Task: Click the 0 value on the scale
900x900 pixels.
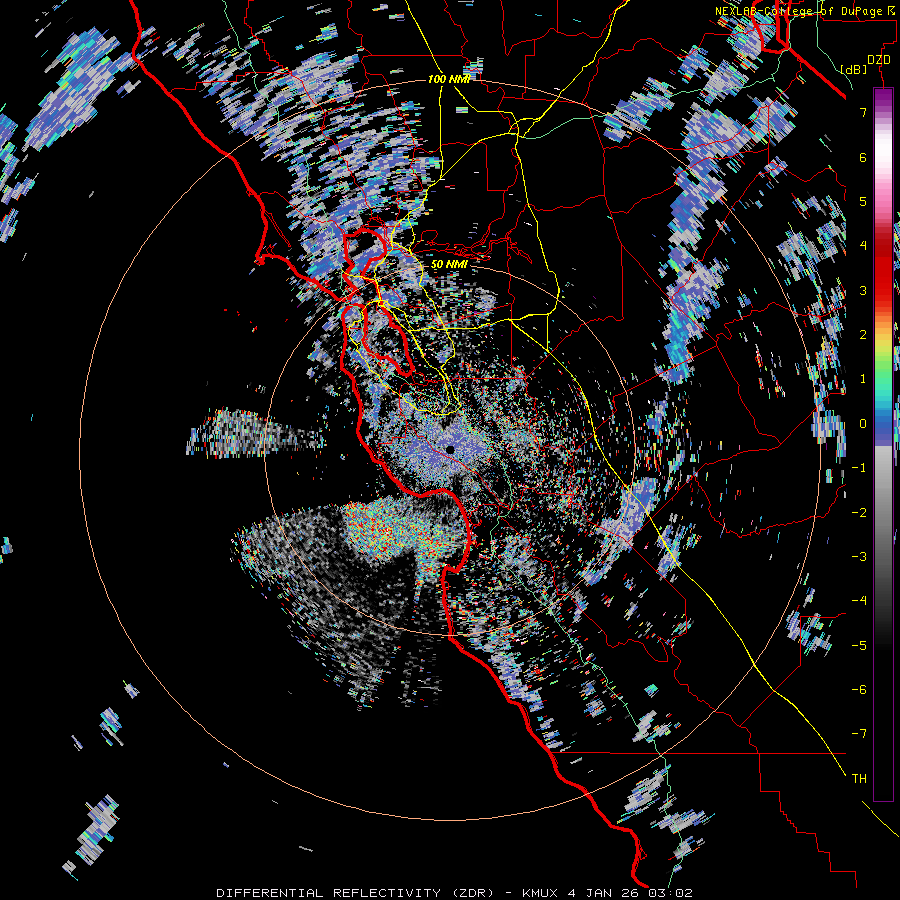Action: (x=863, y=424)
